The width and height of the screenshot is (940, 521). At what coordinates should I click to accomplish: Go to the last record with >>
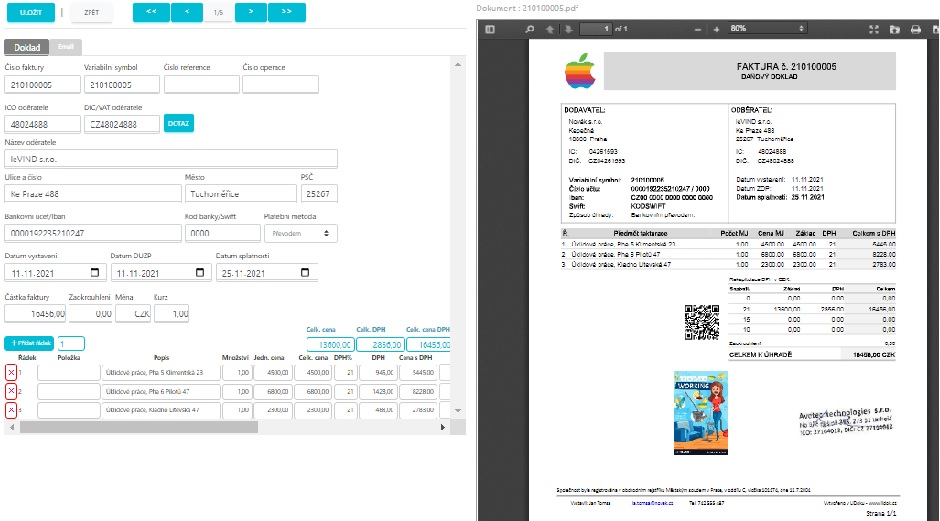pyautogui.click(x=286, y=13)
